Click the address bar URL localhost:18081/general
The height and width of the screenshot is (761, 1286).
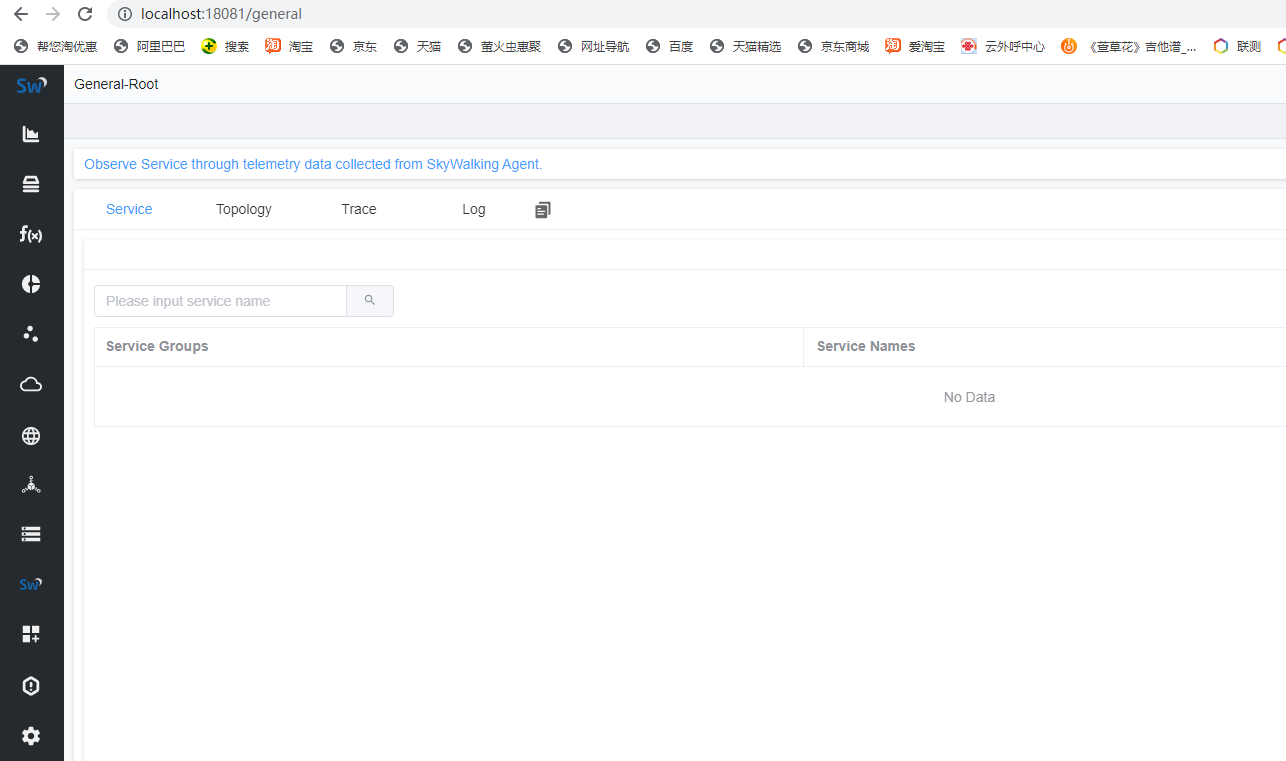coord(221,14)
